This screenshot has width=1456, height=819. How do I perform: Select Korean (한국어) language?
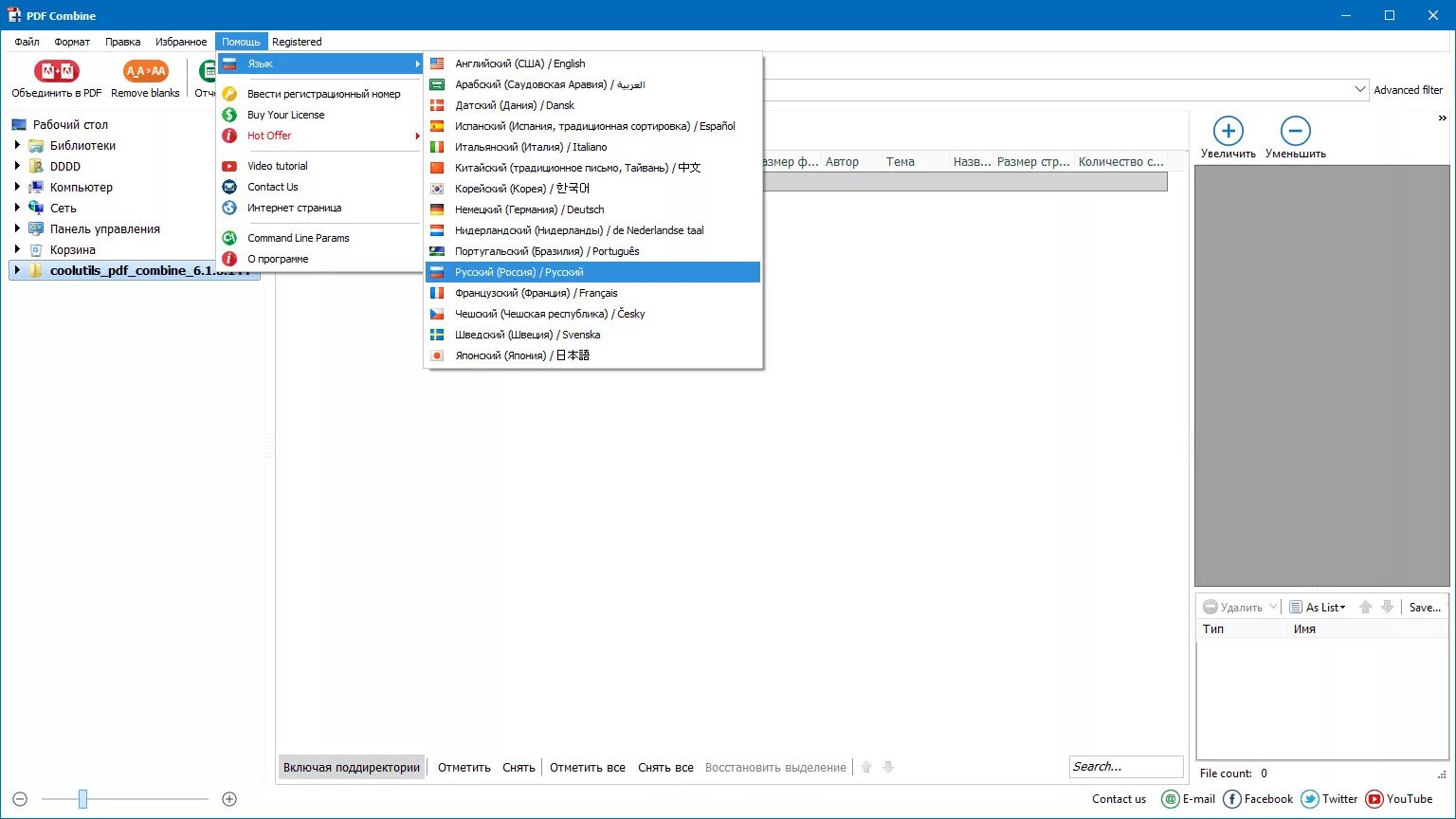(592, 189)
